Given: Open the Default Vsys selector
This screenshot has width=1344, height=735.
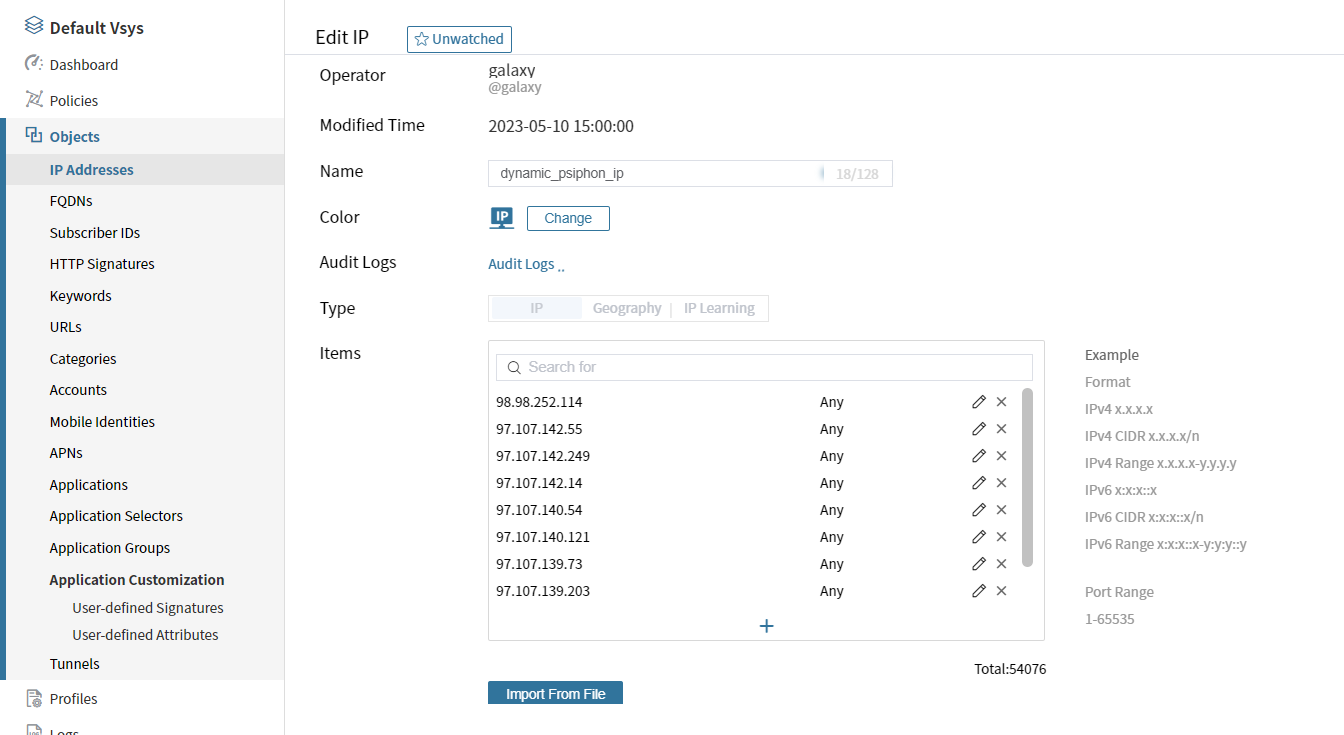Looking at the screenshot, I should pyautogui.click(x=96, y=28).
